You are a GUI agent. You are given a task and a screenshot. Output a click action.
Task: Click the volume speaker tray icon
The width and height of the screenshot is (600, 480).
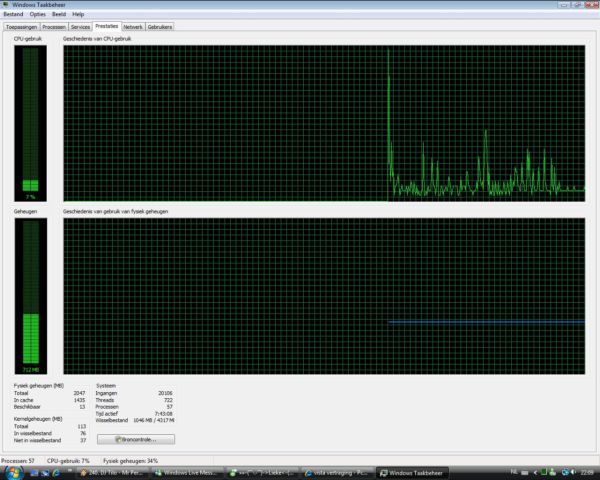pos(574,472)
